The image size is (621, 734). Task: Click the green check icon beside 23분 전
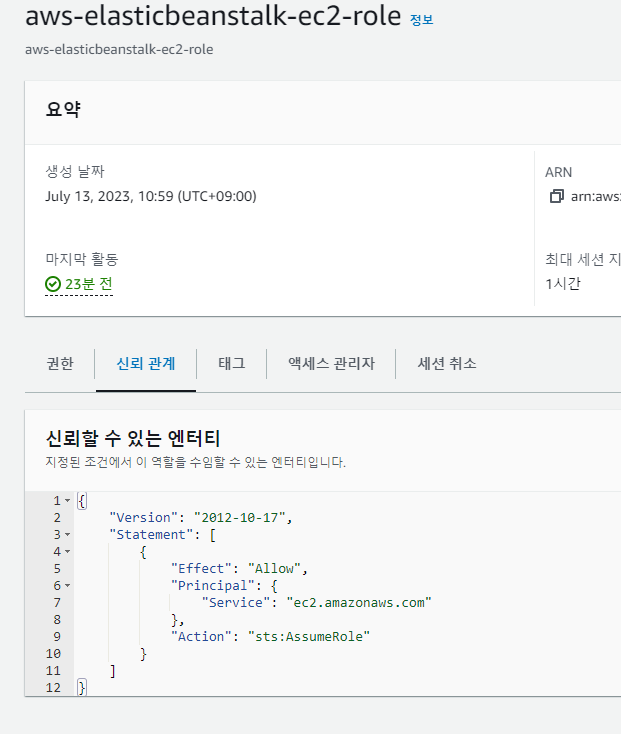[53, 284]
